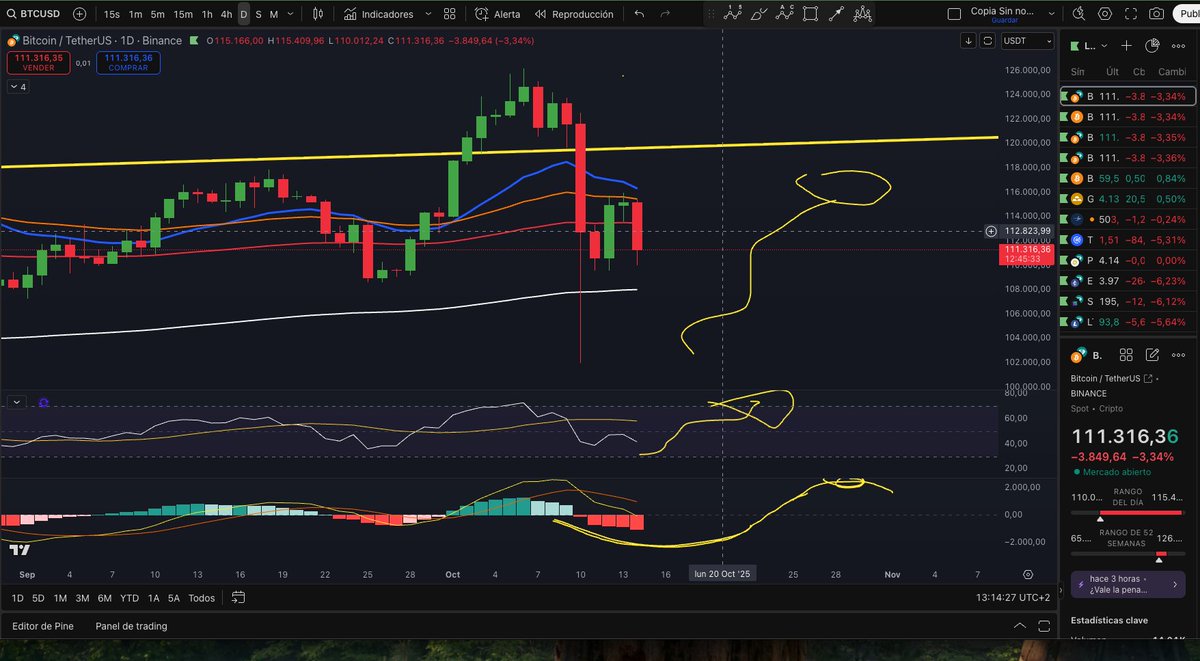This screenshot has height=661, width=1200.
Task: Take a chart snapshot with camera icon
Action: tap(1157, 14)
